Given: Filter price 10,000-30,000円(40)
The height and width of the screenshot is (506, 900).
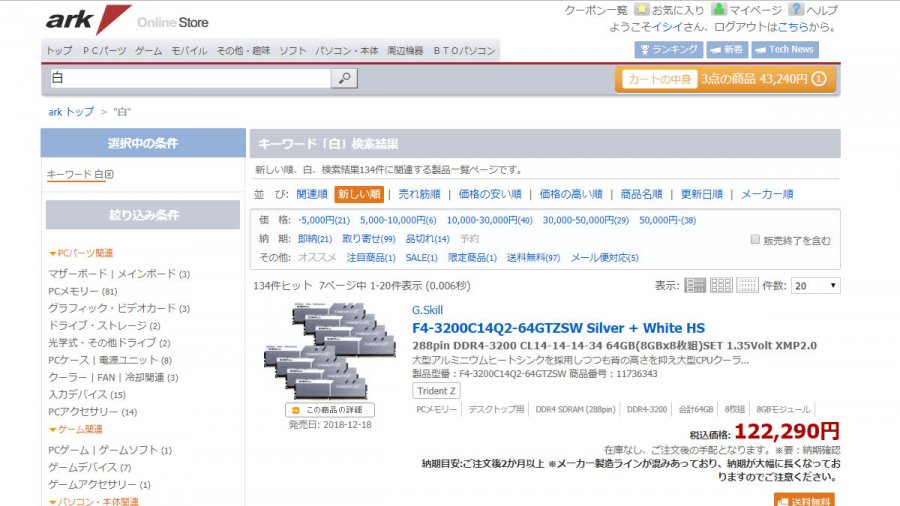Looking at the screenshot, I should [x=490, y=220].
